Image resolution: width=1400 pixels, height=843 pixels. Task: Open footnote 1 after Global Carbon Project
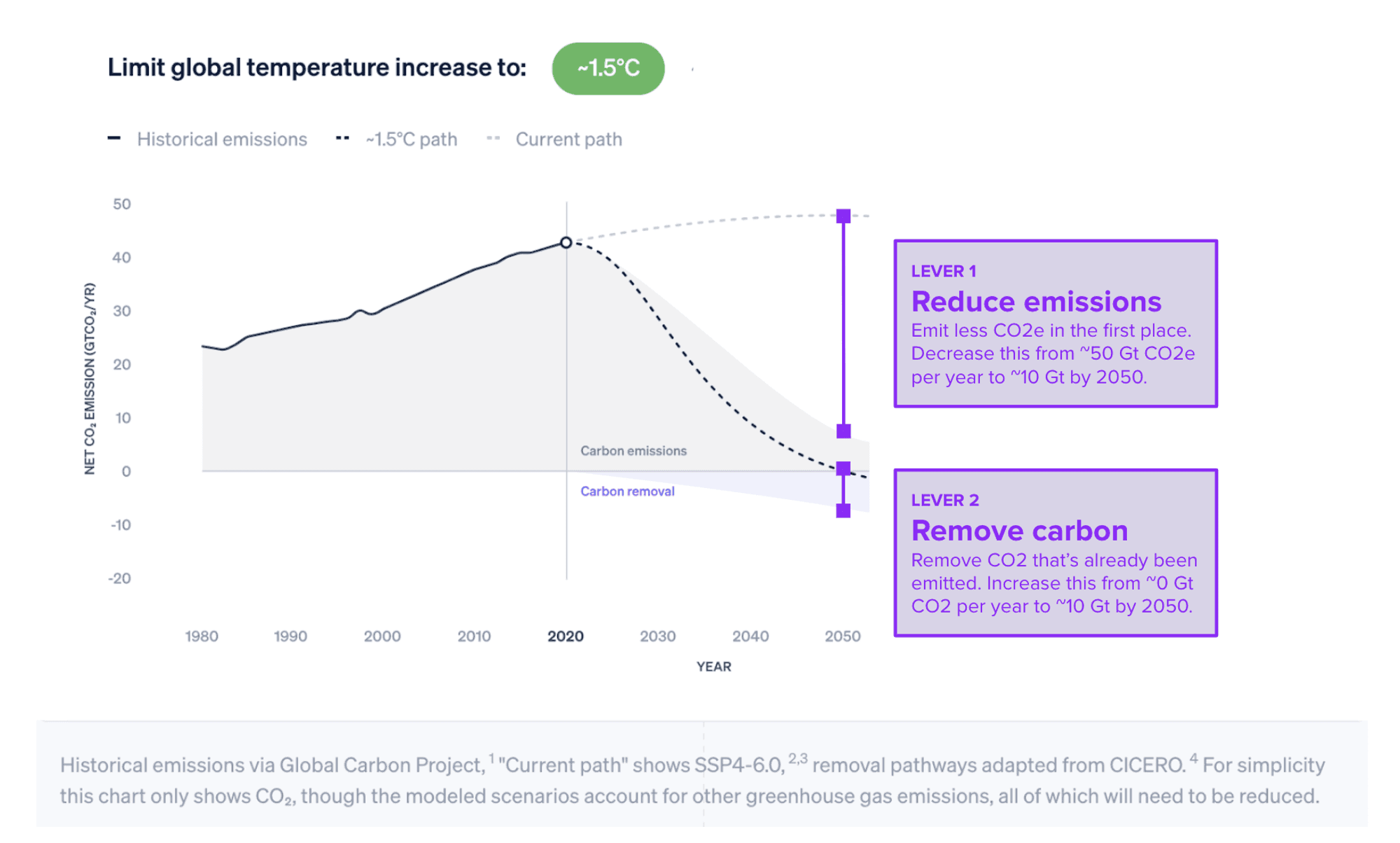491,758
